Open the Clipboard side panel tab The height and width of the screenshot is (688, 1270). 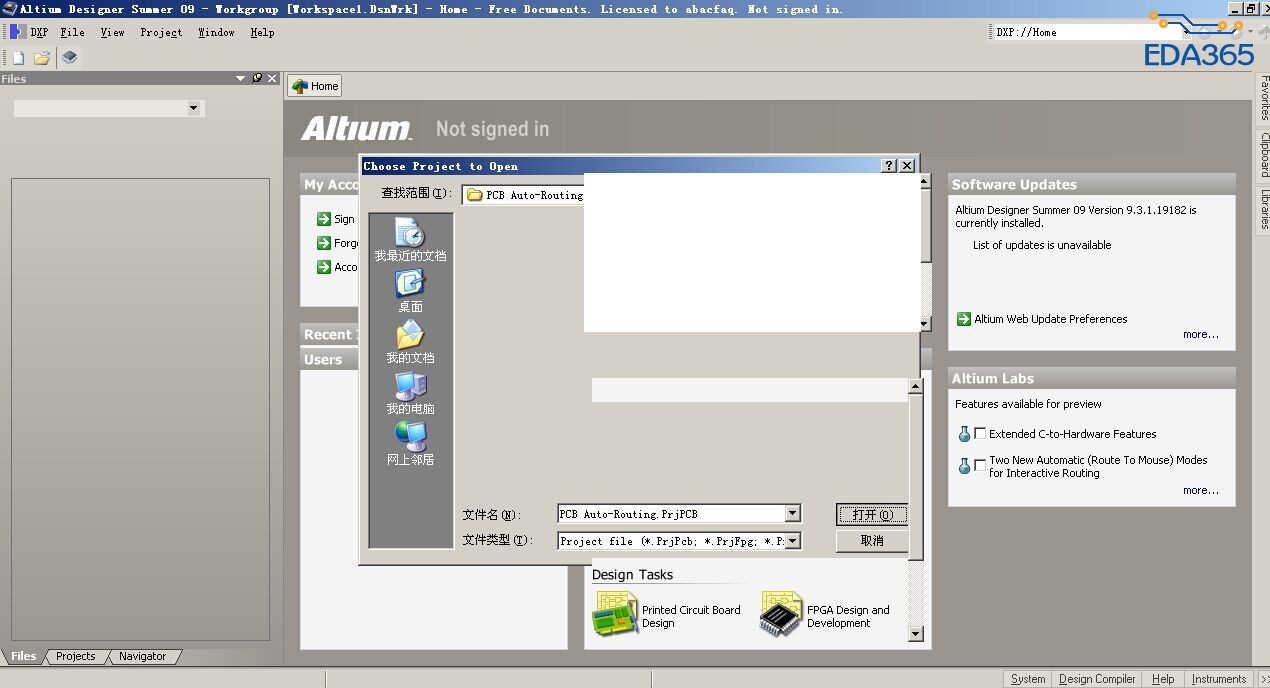click(x=1264, y=155)
